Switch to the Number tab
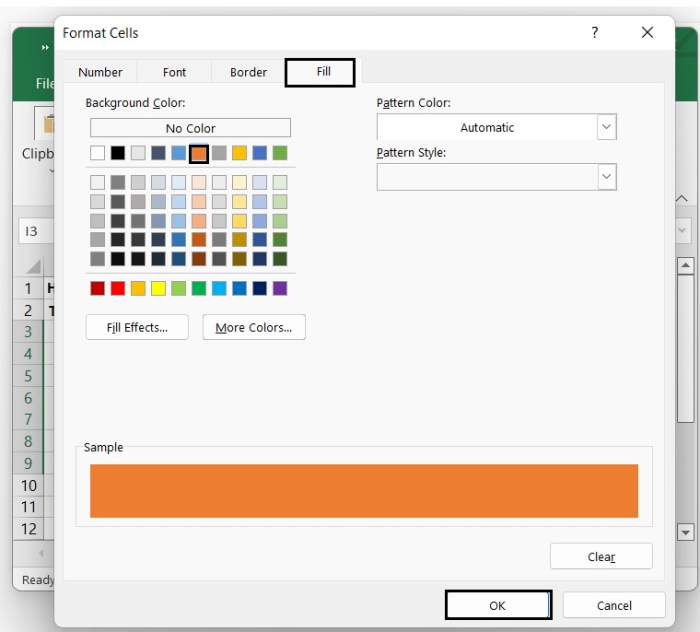The image size is (700, 632). (x=100, y=72)
